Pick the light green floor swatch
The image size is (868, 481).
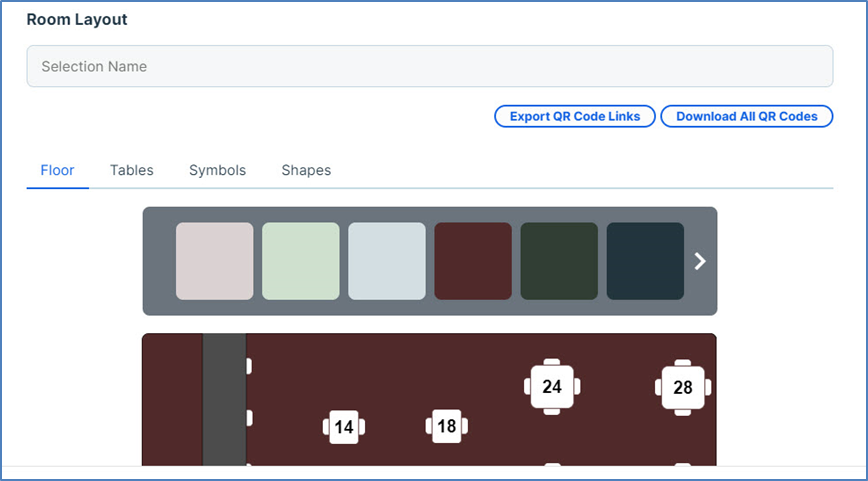point(301,261)
